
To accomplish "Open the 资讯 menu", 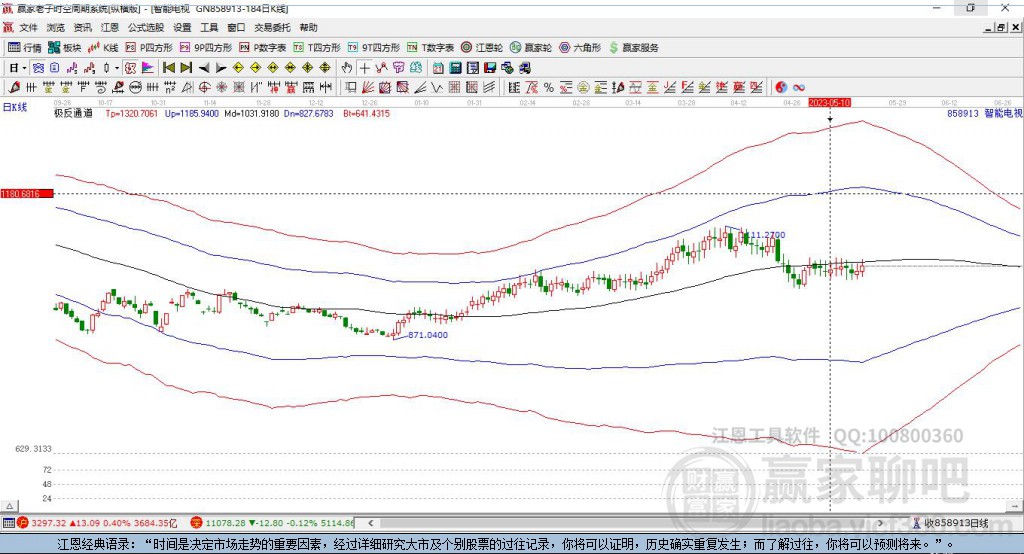I will [82, 27].
